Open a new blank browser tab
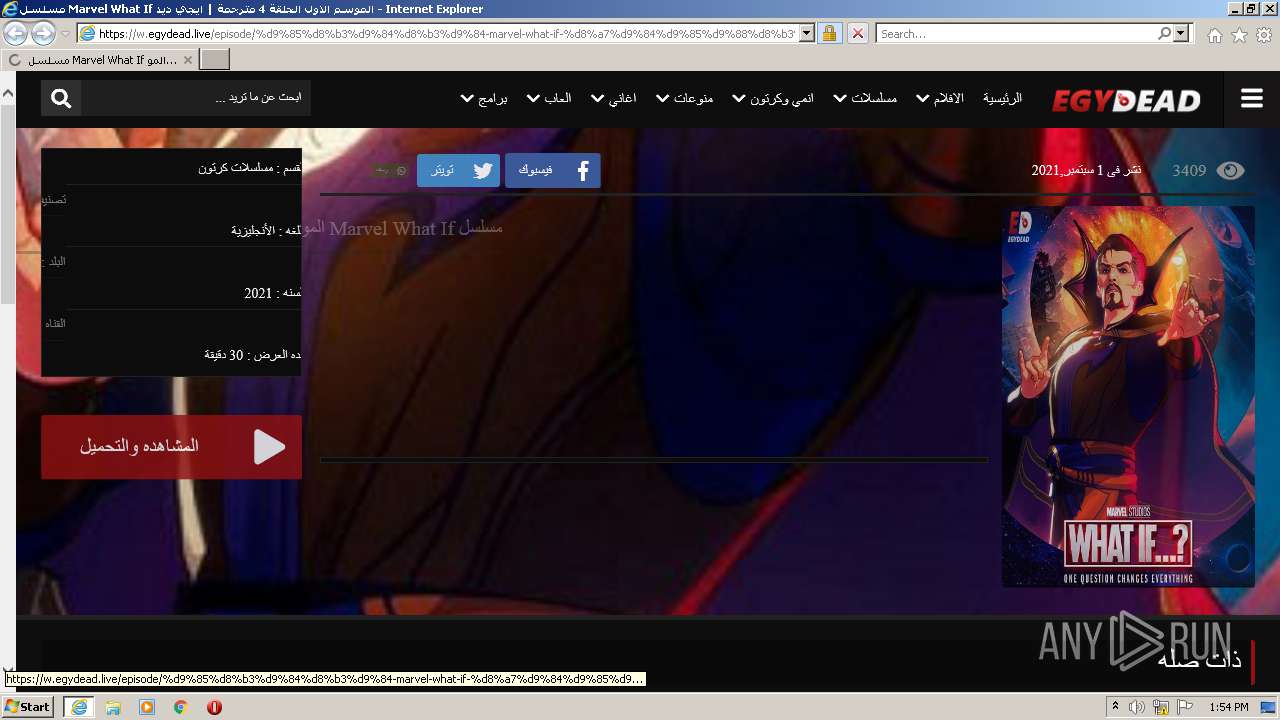 coord(215,60)
